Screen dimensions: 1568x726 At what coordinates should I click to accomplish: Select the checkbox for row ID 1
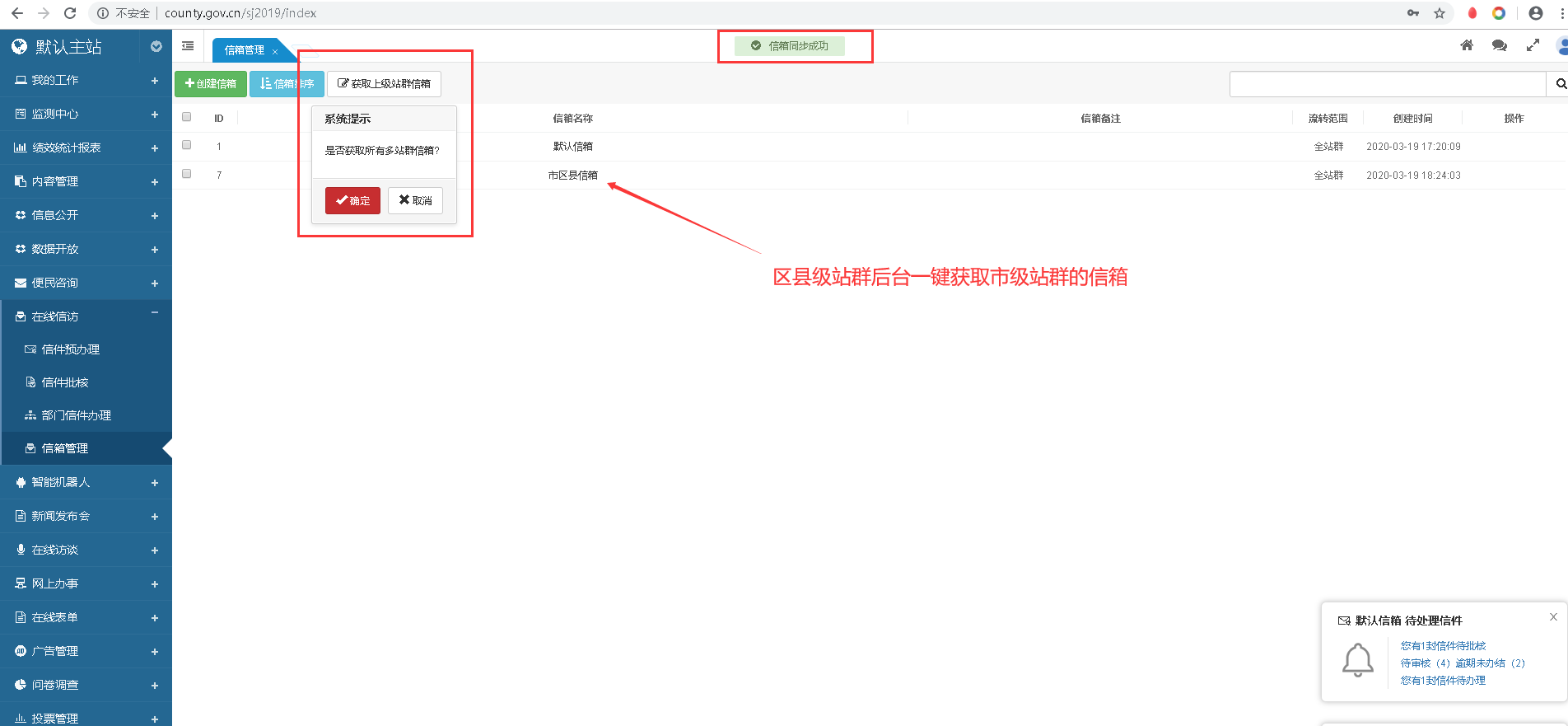pos(187,145)
